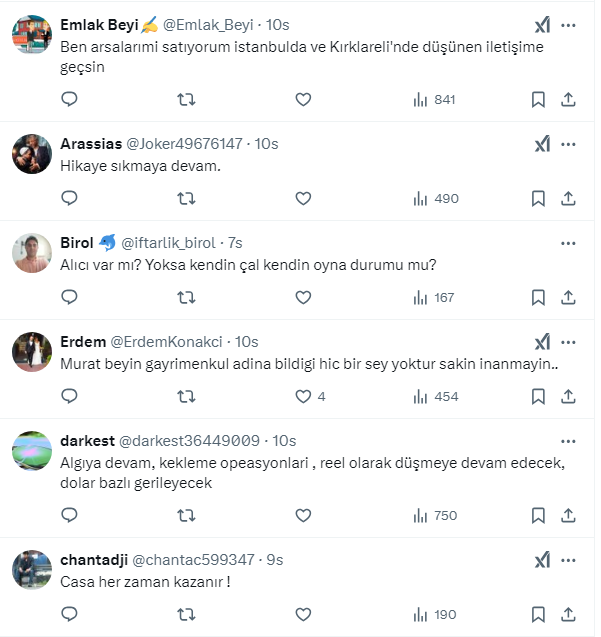Repost Arassias's tweet
Screen dimensions: 601x637
[186, 199]
